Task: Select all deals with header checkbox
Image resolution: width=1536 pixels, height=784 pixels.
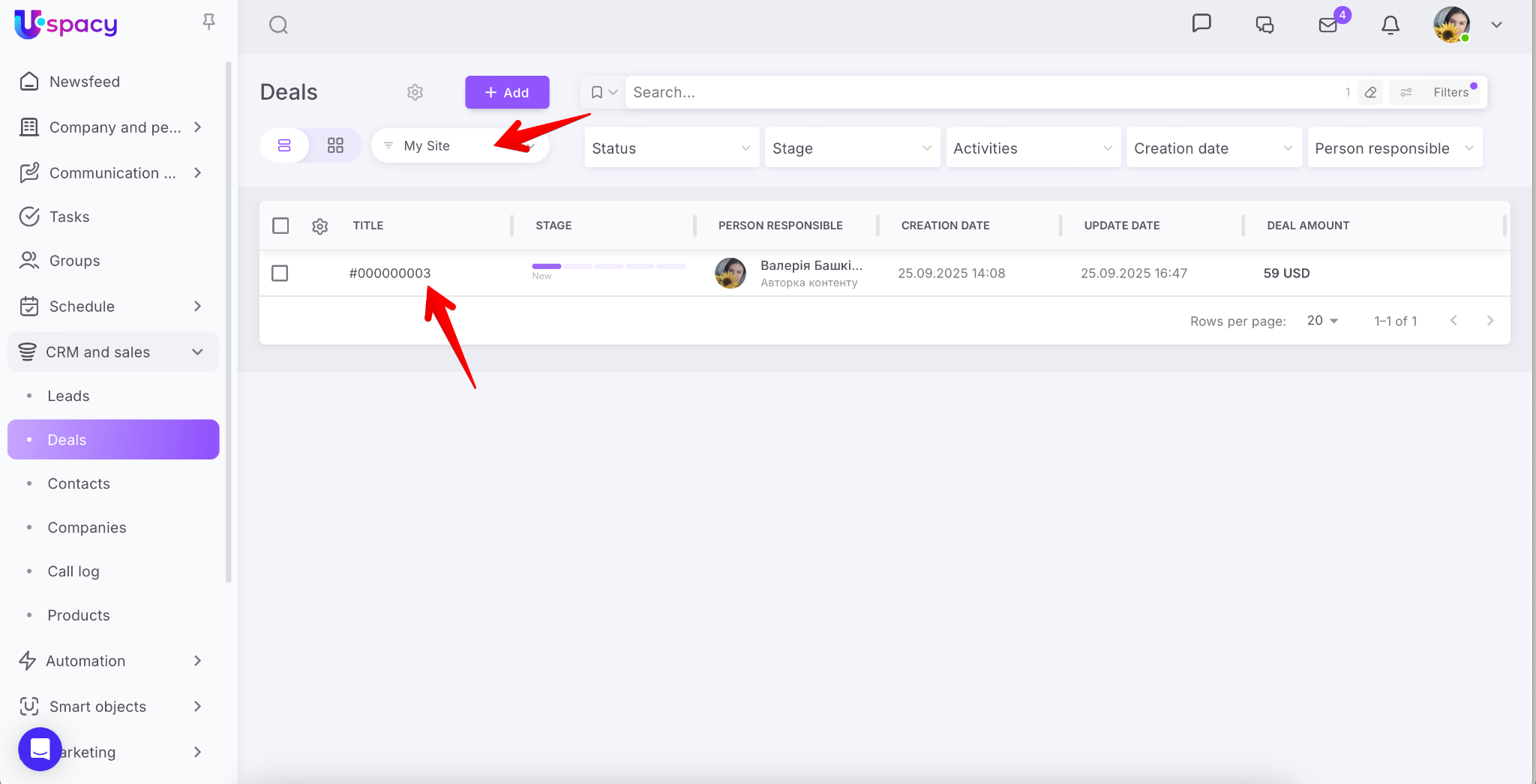Action: click(280, 226)
